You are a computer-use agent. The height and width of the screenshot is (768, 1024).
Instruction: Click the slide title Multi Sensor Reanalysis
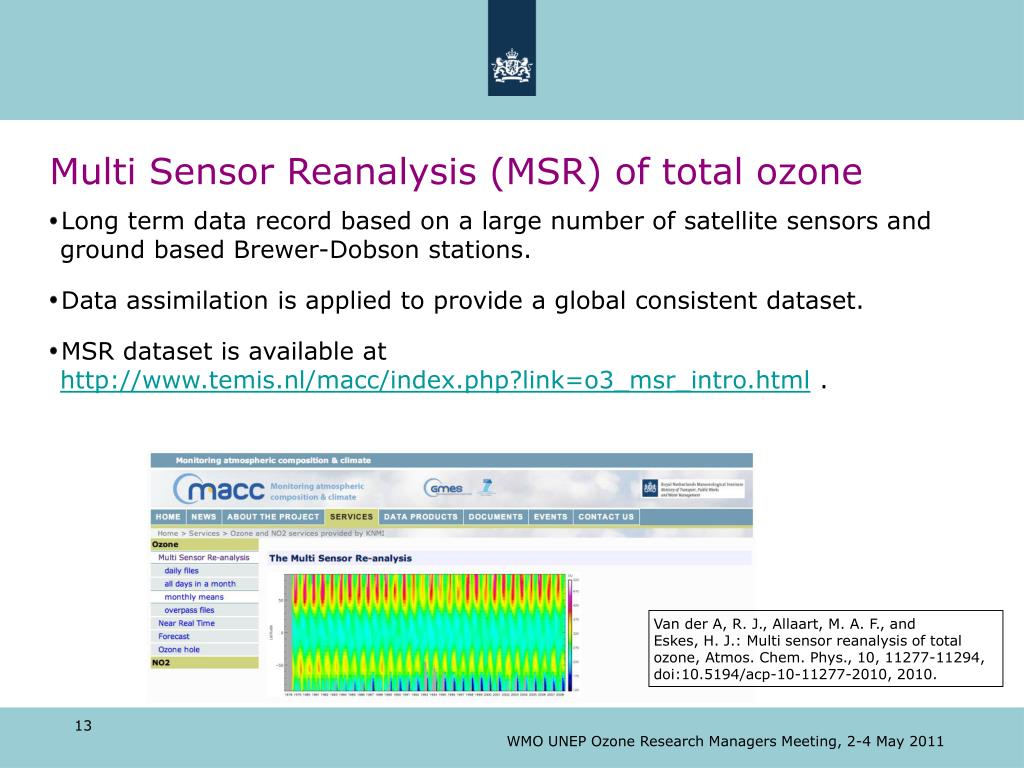(456, 172)
